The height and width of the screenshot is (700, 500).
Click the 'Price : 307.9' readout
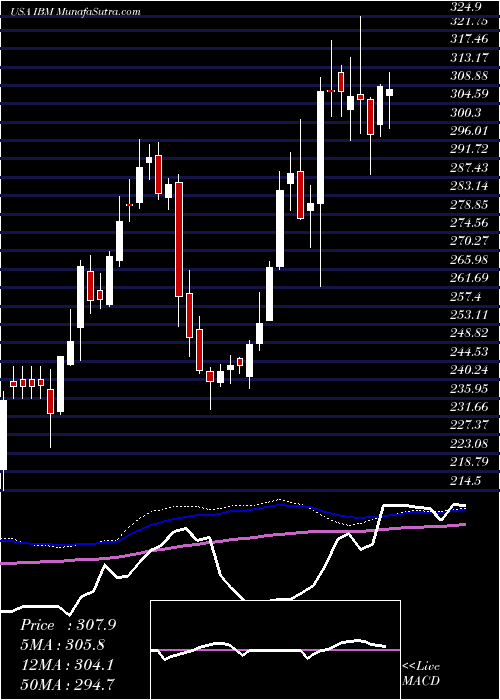pyautogui.click(x=68, y=625)
